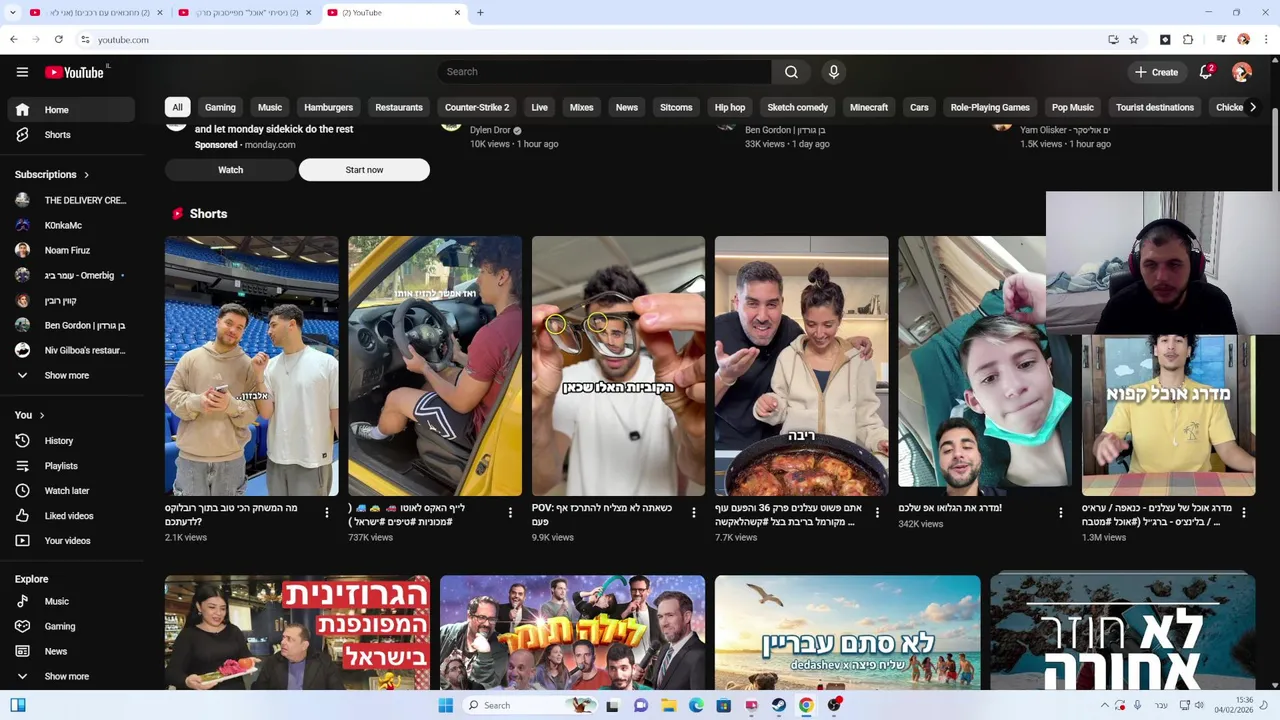Expand Show more under Explore
Image resolution: width=1280 pixels, height=720 pixels.
(70, 677)
